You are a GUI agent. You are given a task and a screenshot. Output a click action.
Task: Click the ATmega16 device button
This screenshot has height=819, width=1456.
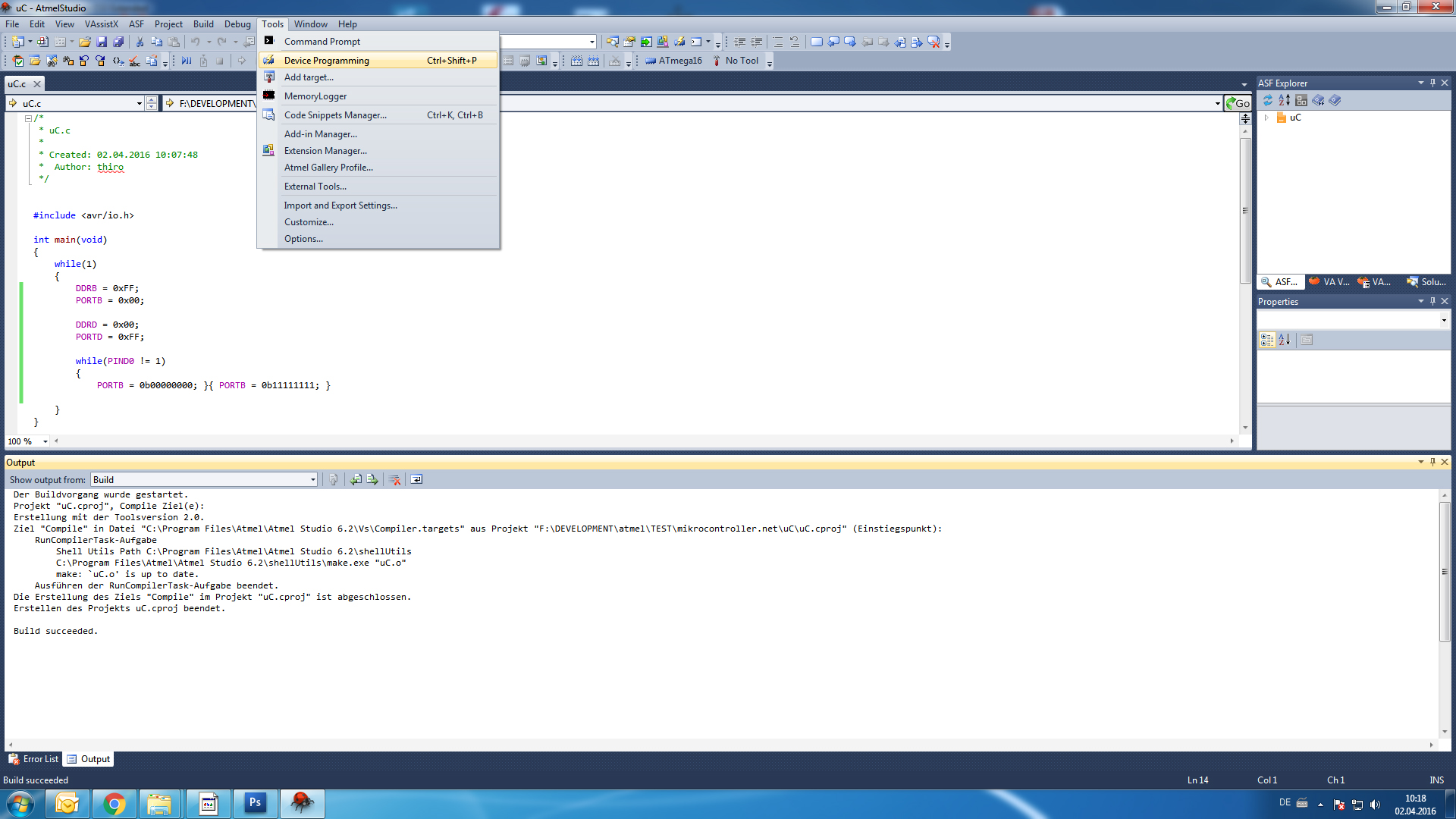(x=673, y=61)
